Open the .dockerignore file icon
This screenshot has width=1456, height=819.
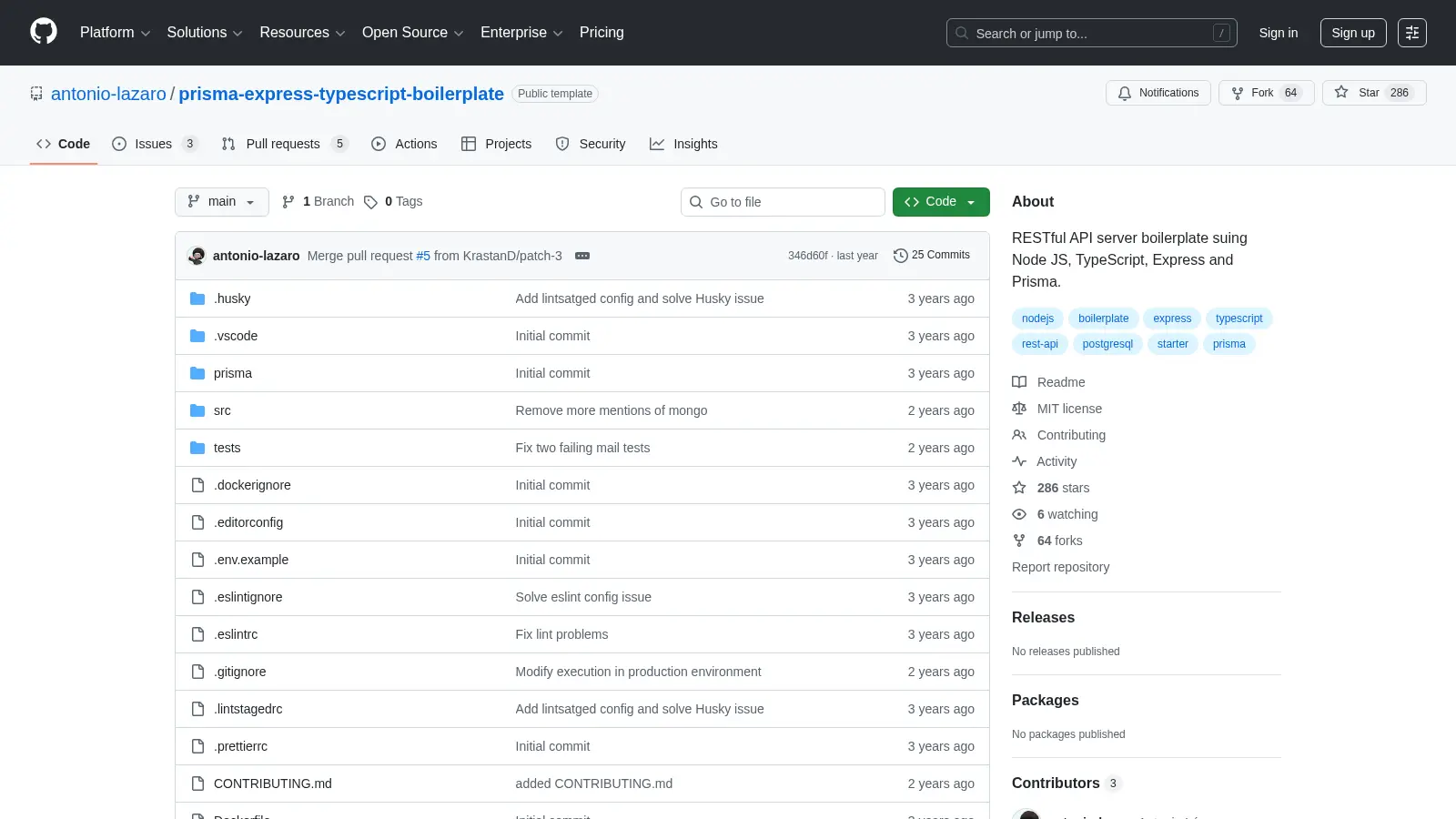point(197,485)
